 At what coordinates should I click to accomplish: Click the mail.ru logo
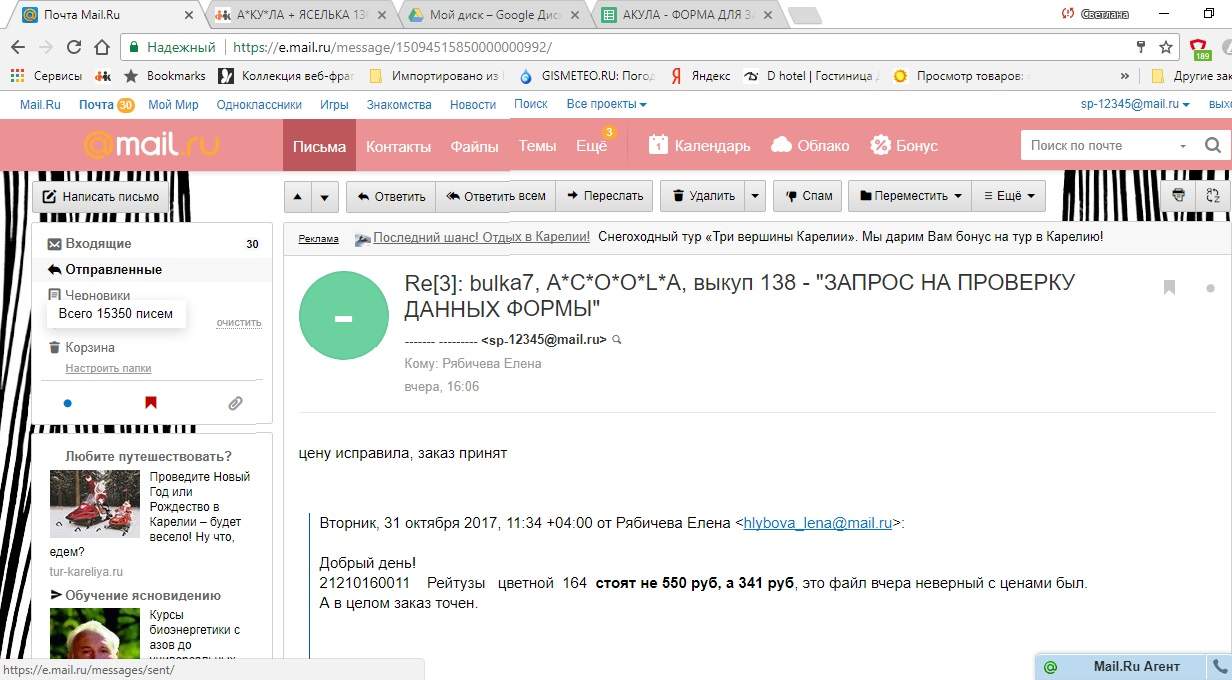point(152,145)
